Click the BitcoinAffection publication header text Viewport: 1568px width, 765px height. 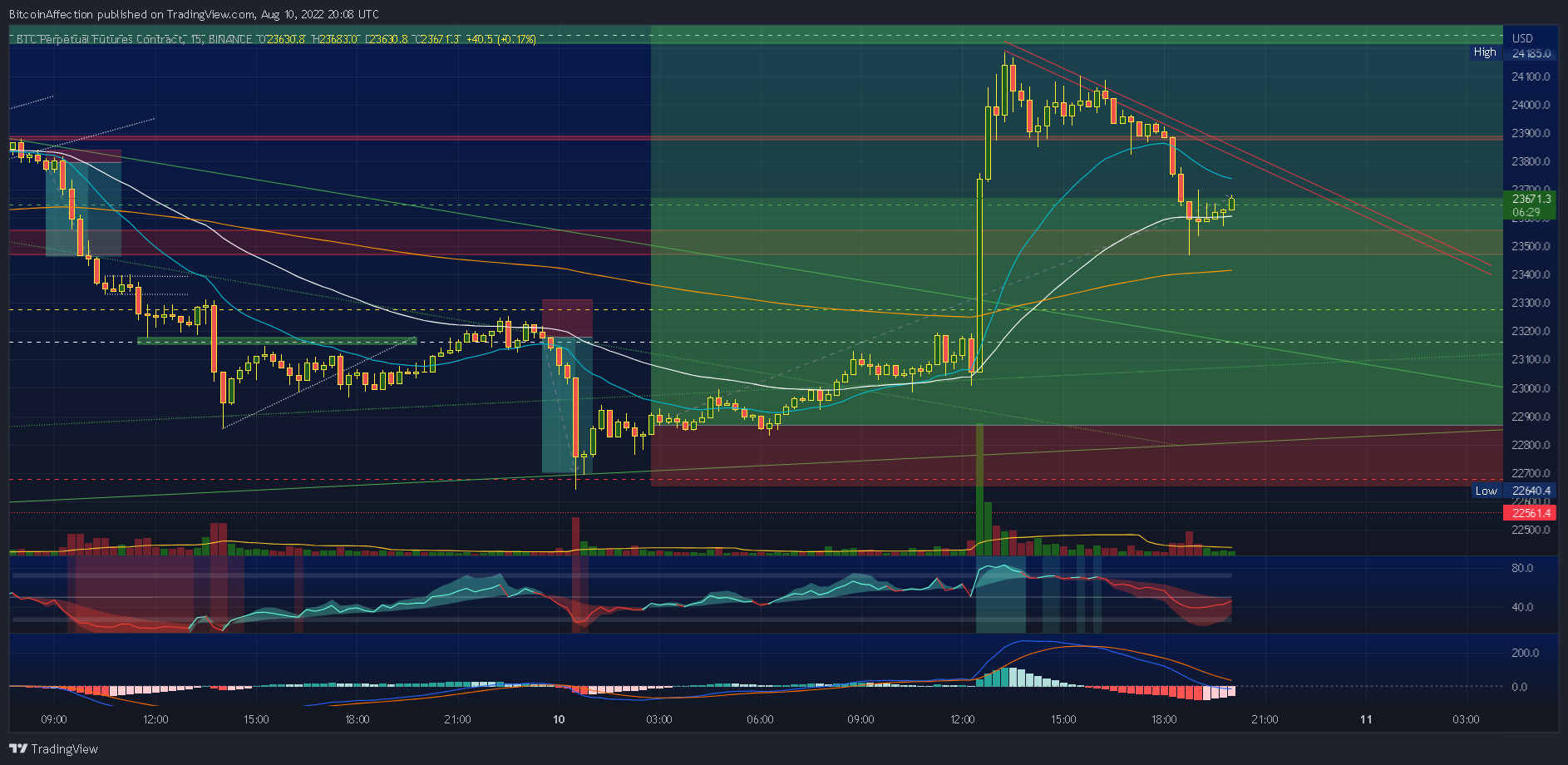point(194,14)
